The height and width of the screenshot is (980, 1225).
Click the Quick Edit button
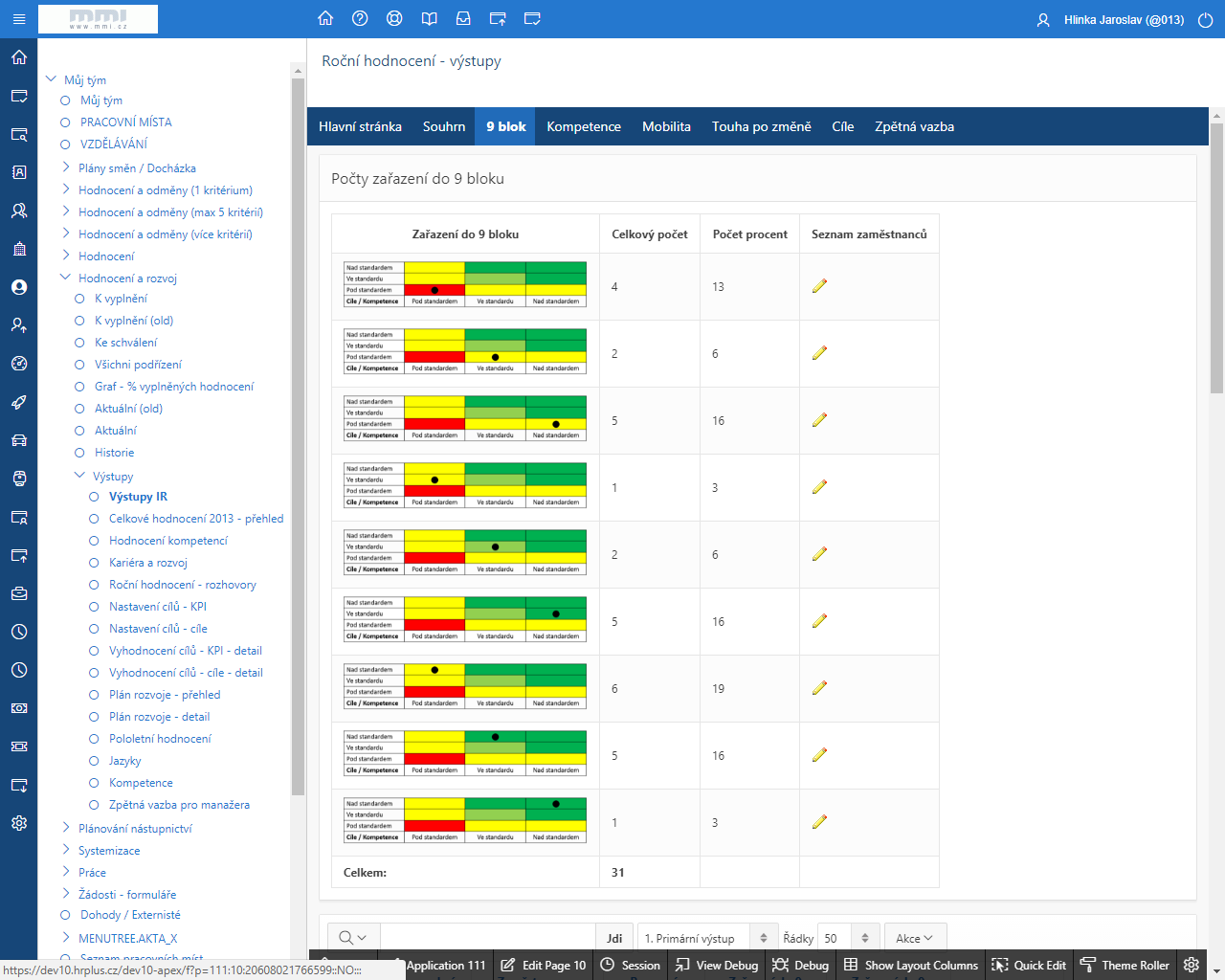point(1029,965)
